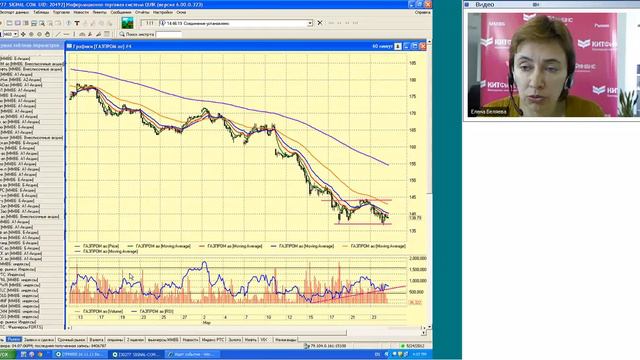640x360 pixels.
Task: Switch to the Срочный рынок tab
Action: point(71,339)
